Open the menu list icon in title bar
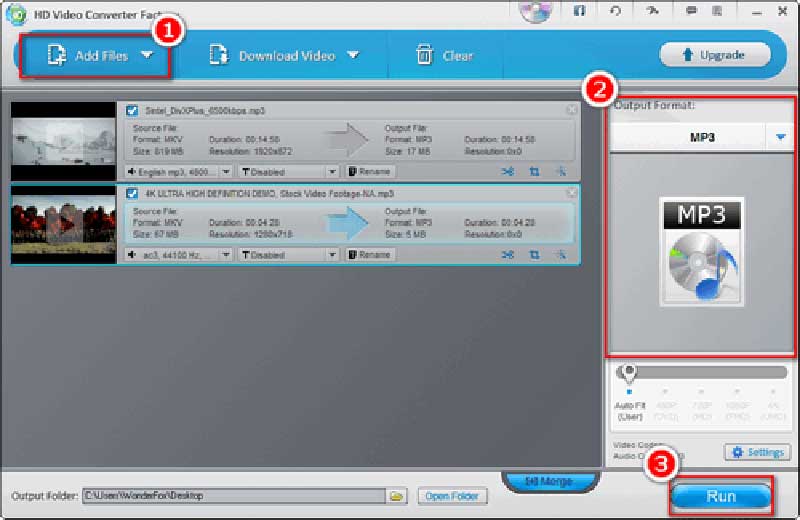This screenshot has width=800, height=520. tap(717, 11)
